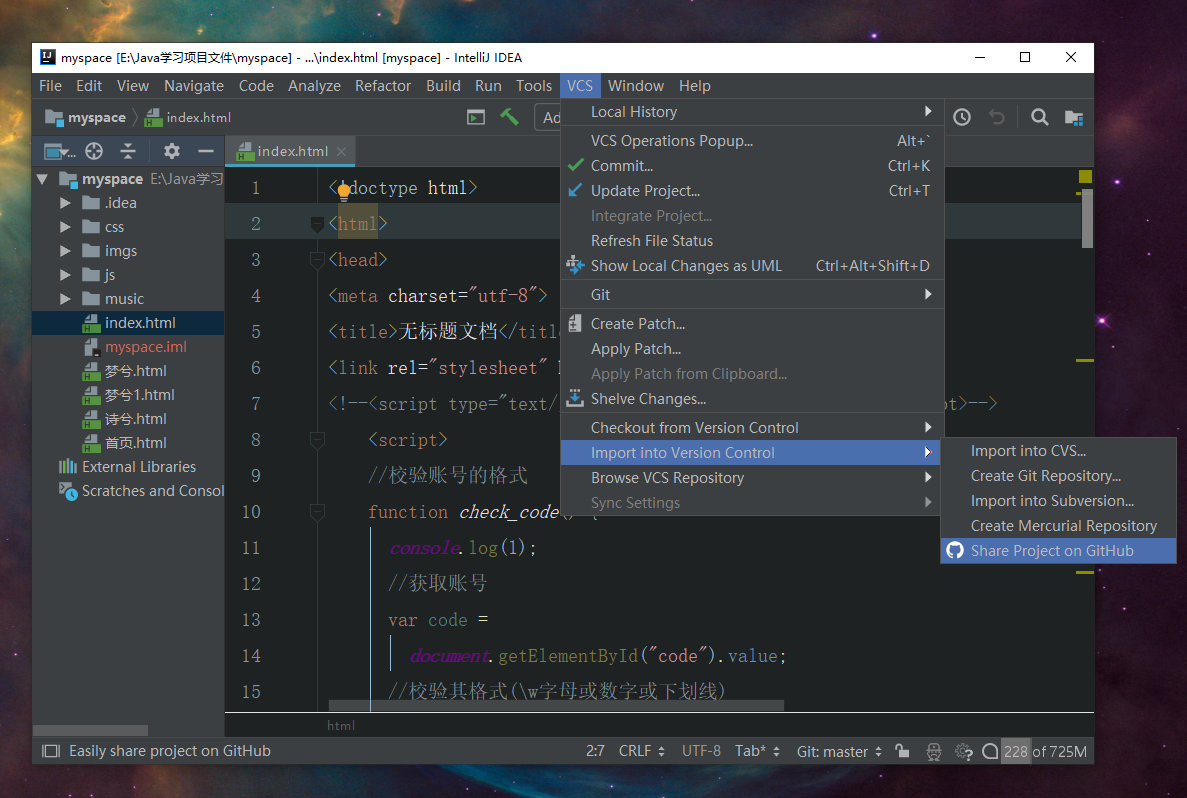Screen dimensions: 1187x798
Task: Expand the imgs folder
Action: tap(65, 251)
